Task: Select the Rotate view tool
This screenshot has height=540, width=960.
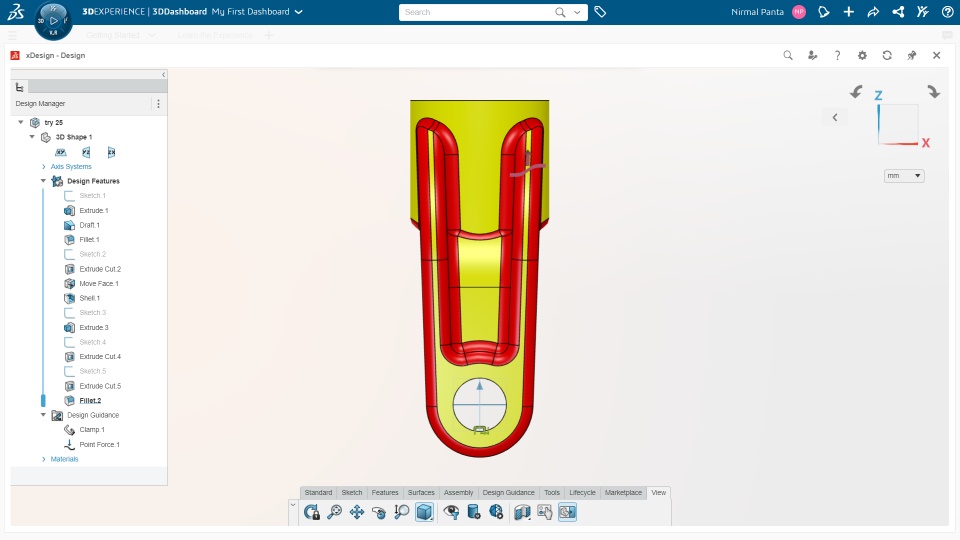Action: [379, 512]
